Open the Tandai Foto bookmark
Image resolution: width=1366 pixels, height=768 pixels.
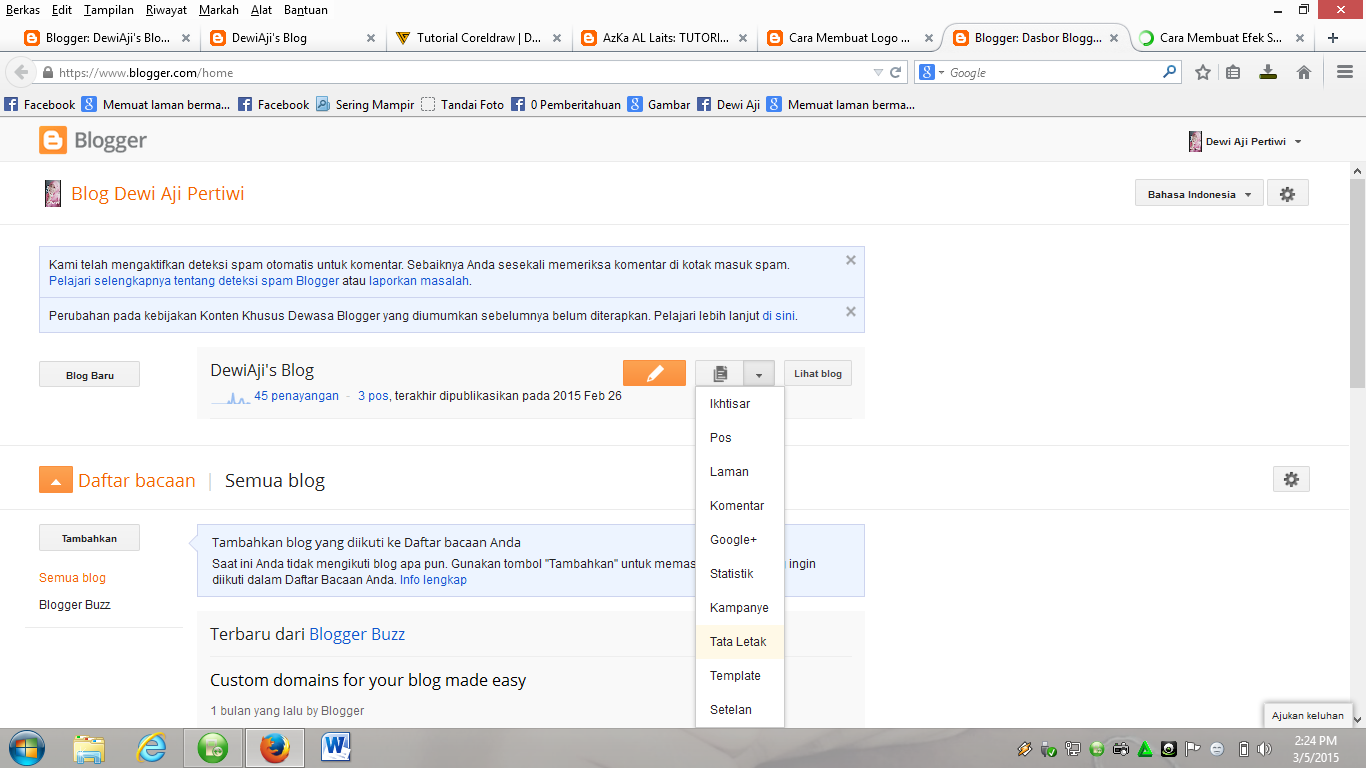point(463,104)
